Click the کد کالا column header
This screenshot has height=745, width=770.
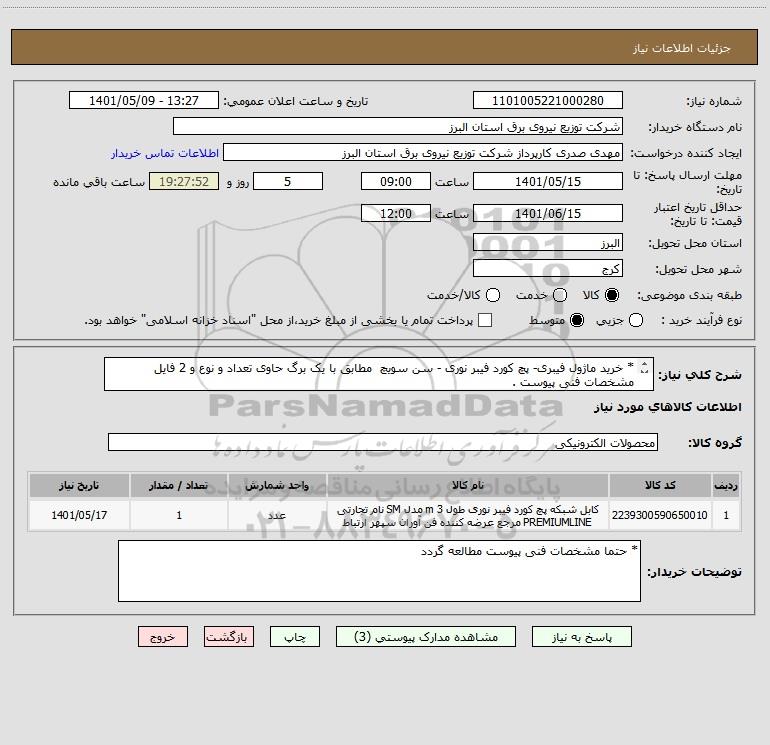click(660, 486)
